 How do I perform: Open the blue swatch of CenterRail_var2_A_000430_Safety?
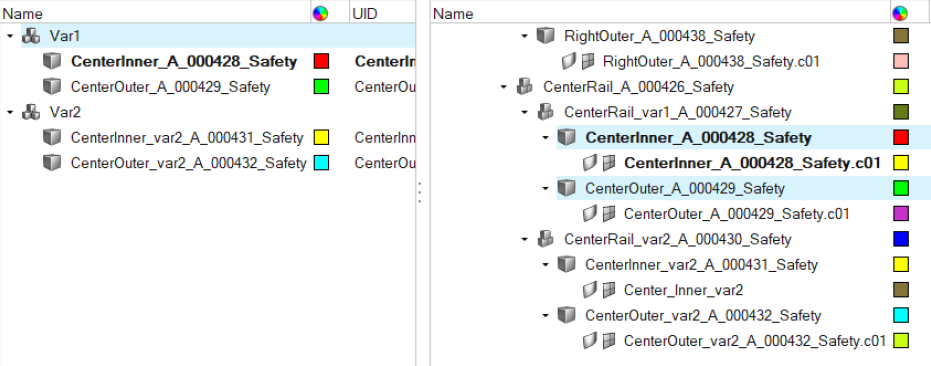(901, 239)
